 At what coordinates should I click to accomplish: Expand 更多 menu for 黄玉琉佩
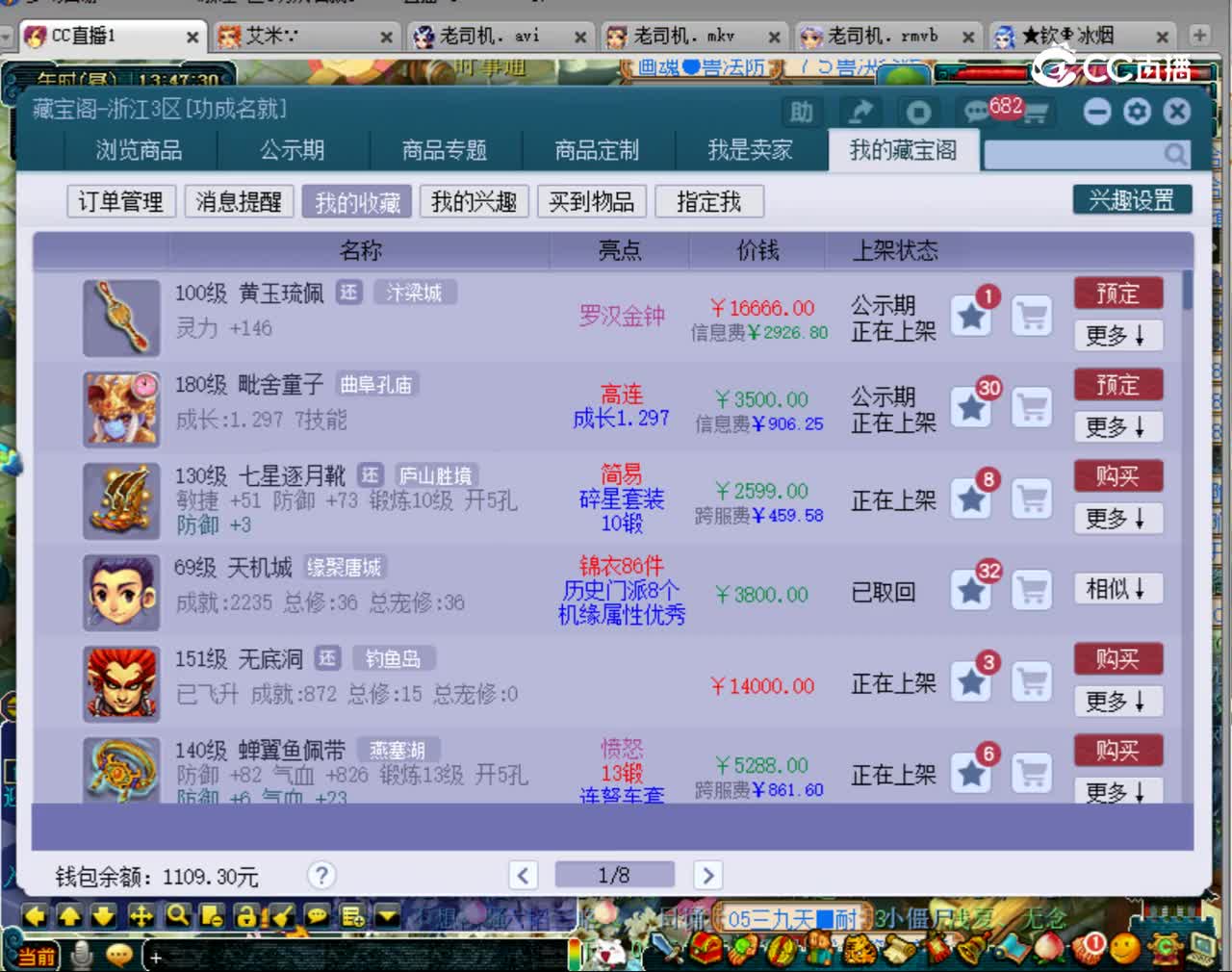1117,335
